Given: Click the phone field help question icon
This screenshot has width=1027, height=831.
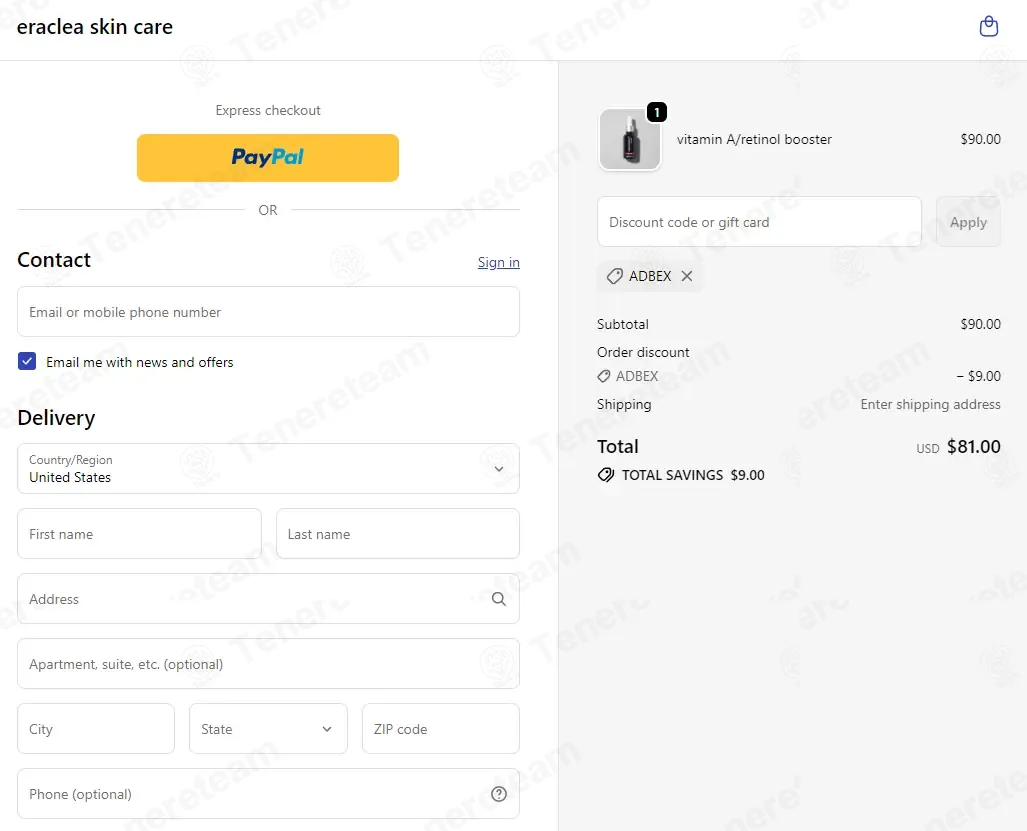Looking at the screenshot, I should pyautogui.click(x=499, y=794).
